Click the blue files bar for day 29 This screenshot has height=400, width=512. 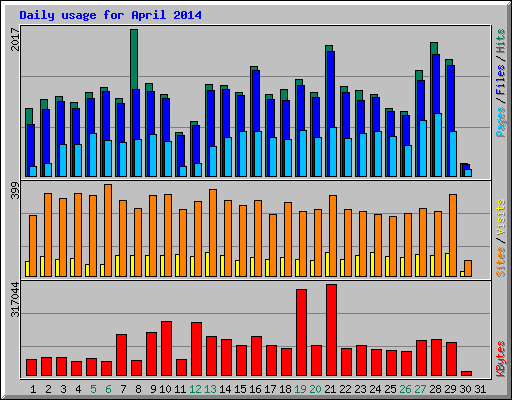pos(451,98)
